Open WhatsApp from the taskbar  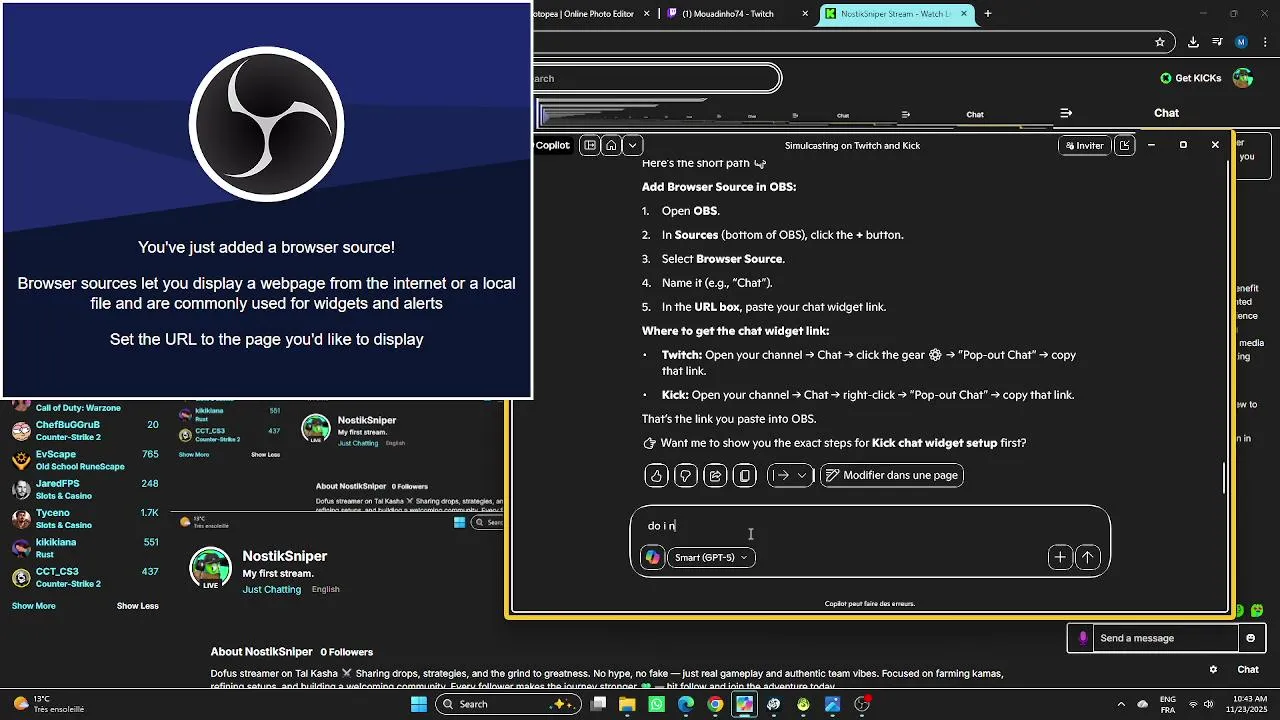pos(656,704)
